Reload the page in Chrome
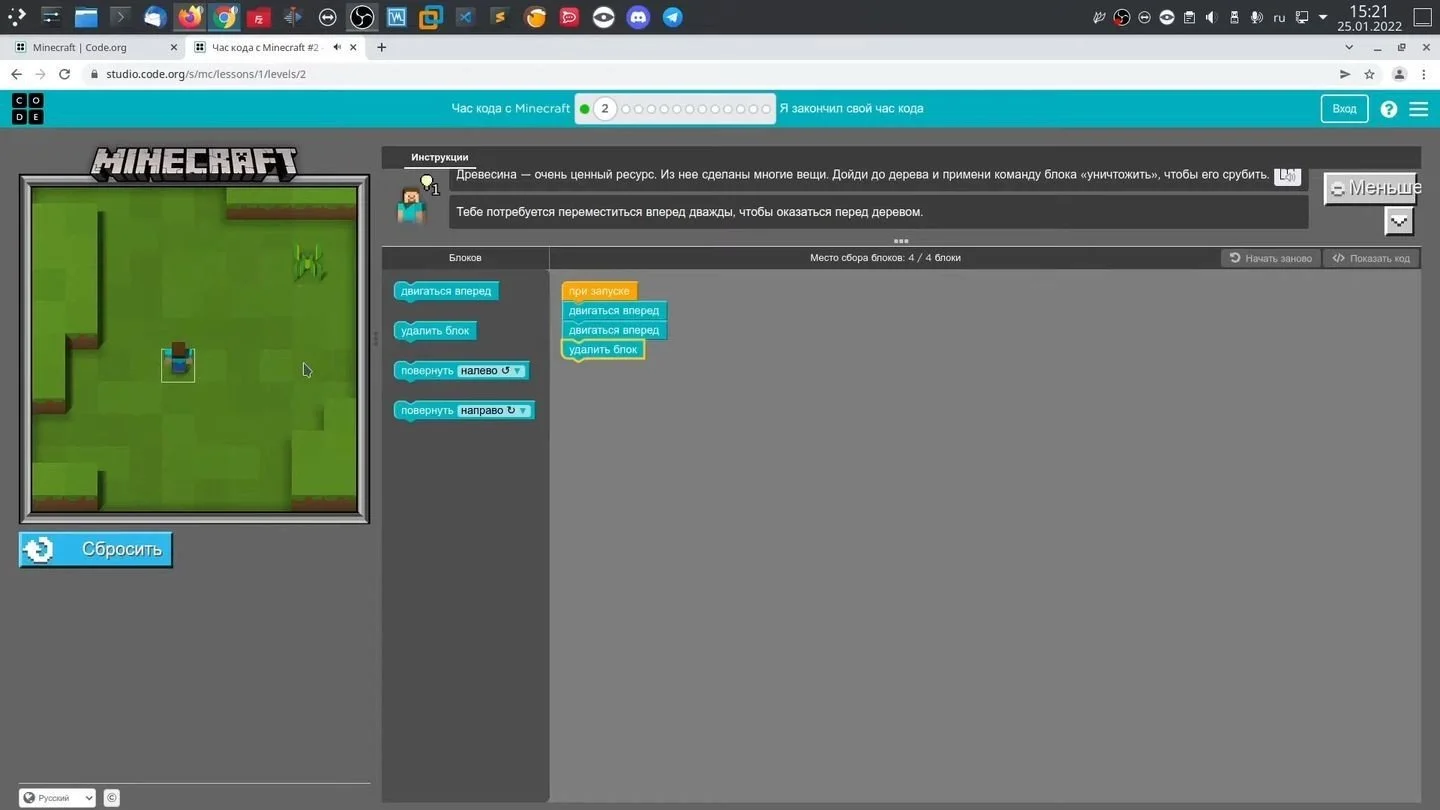Screen dimensions: 1440x810 65,74
